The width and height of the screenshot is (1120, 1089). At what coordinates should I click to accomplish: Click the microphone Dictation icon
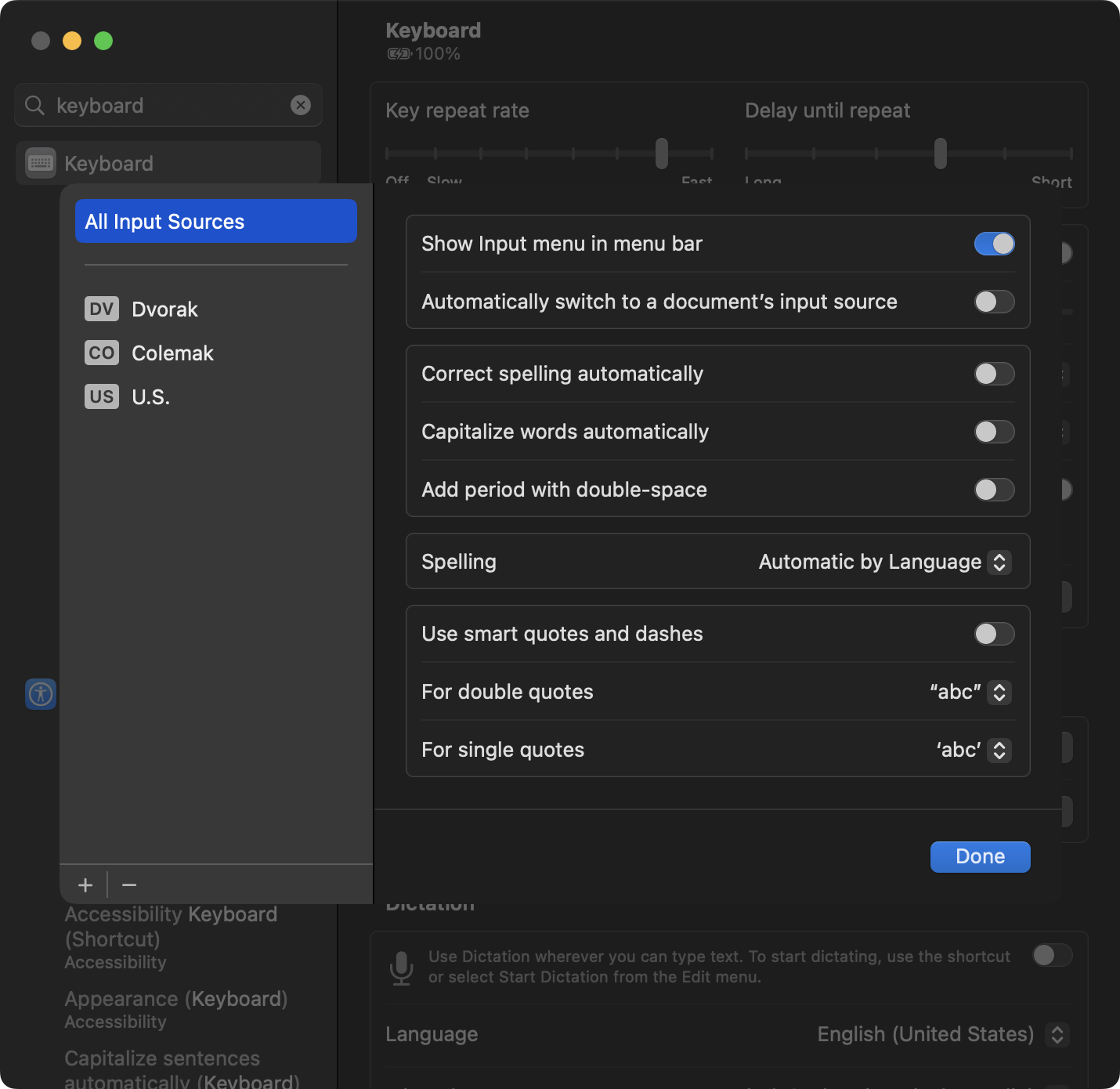click(x=402, y=968)
